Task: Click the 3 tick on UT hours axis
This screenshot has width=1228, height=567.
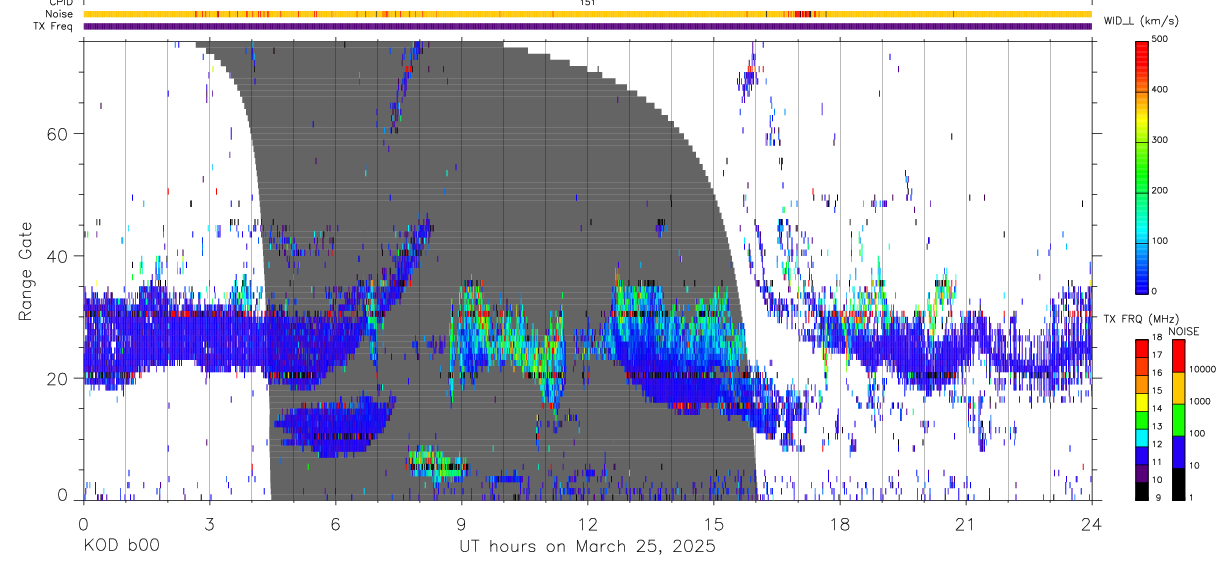Action: [209, 523]
